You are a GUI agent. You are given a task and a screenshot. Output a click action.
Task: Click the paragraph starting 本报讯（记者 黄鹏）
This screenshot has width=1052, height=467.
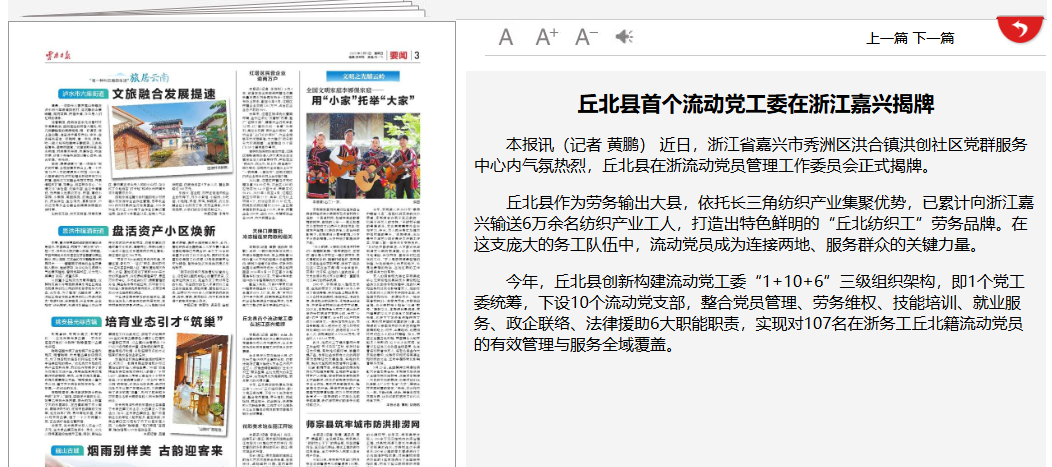751,155
